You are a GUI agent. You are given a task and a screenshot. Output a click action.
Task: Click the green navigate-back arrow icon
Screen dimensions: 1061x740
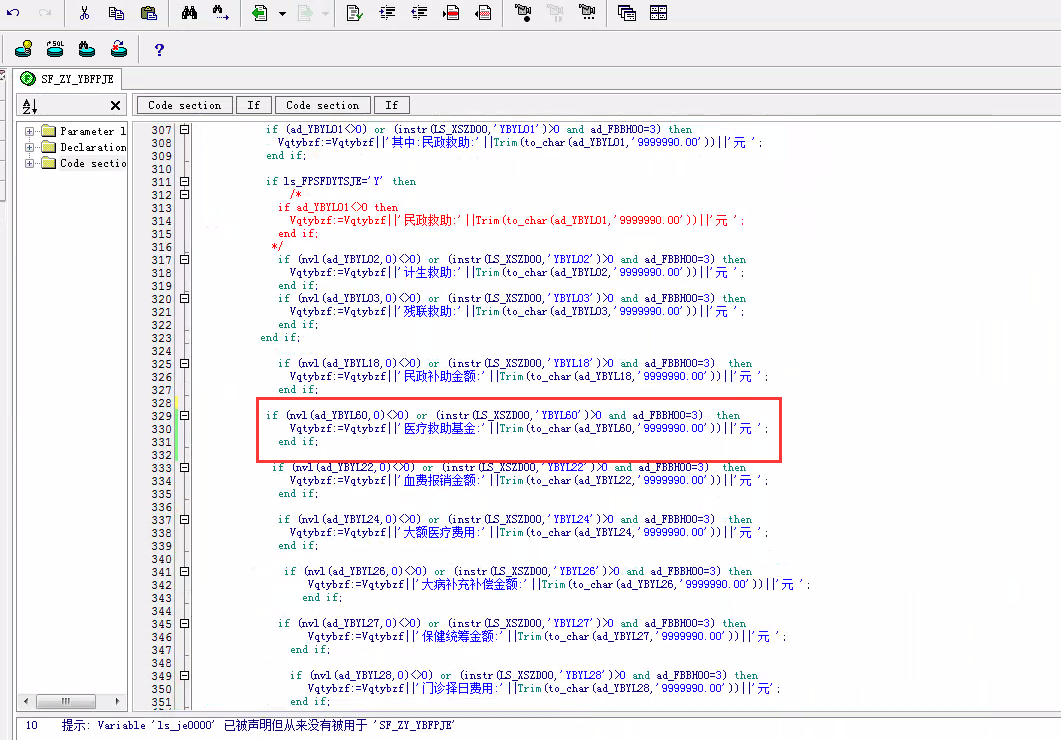(259, 13)
